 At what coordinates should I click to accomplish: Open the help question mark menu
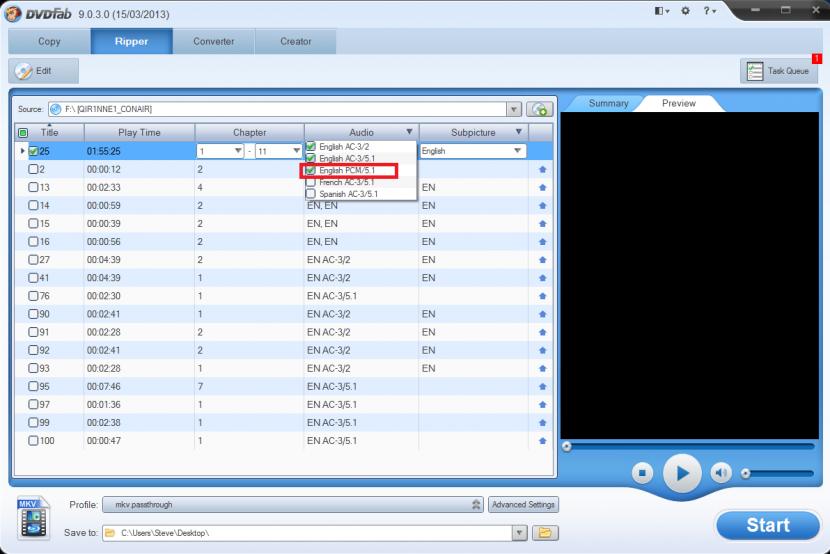pos(709,11)
